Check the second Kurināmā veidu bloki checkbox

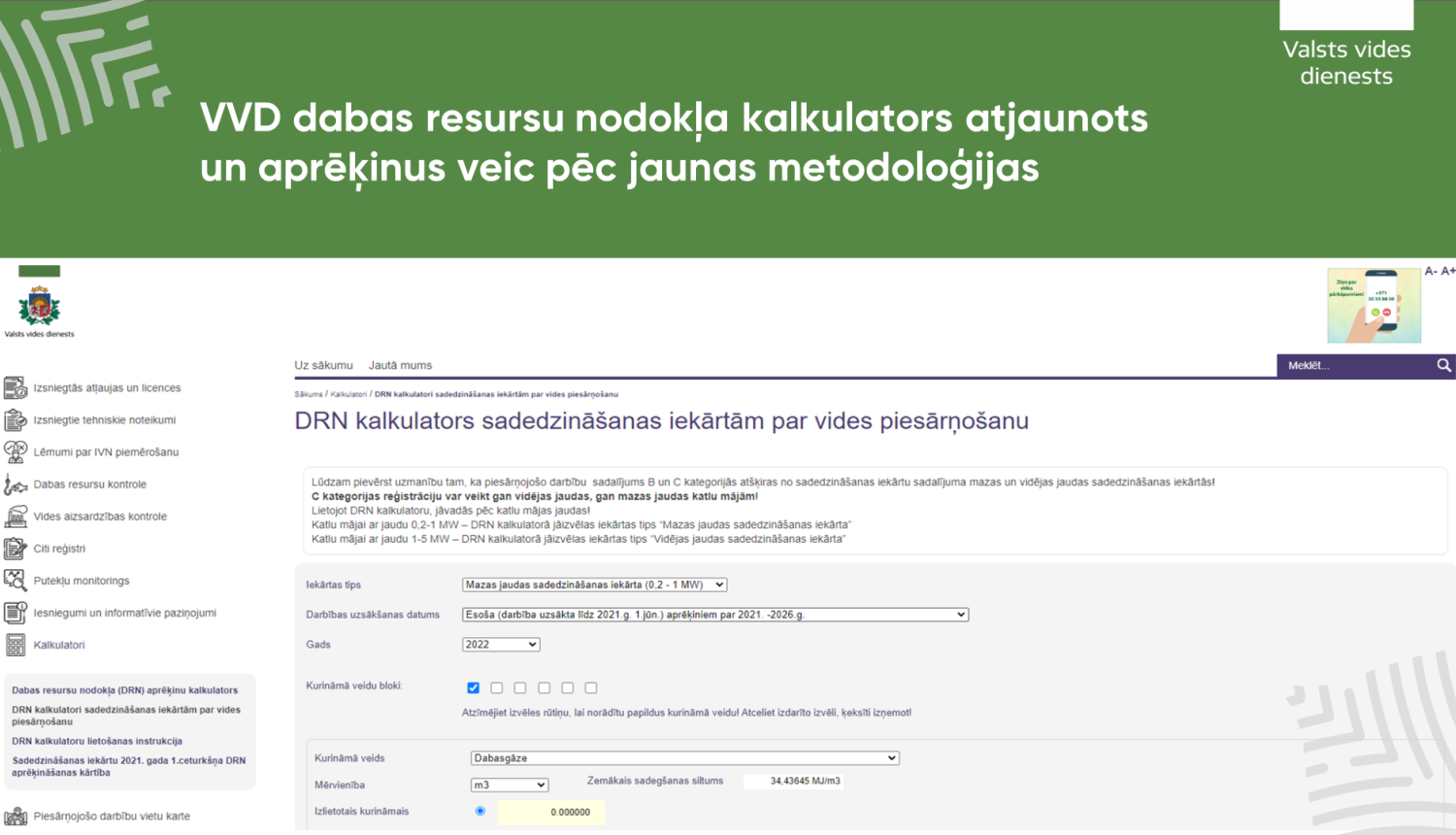[496, 687]
